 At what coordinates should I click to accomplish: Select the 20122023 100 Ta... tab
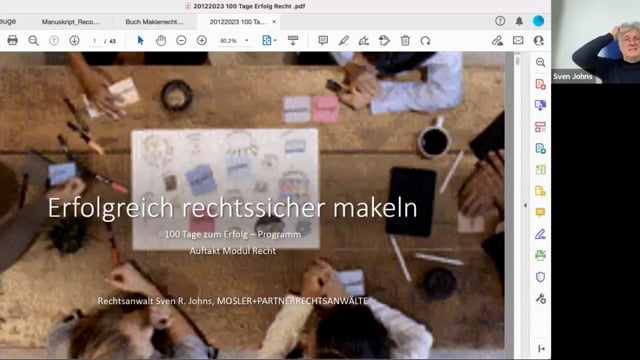click(238, 22)
